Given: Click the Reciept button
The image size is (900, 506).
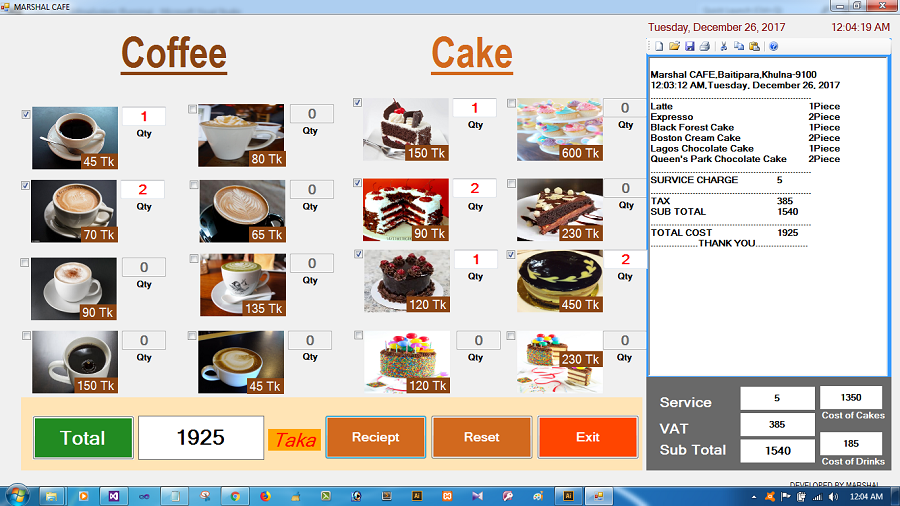Looking at the screenshot, I should pos(375,437).
